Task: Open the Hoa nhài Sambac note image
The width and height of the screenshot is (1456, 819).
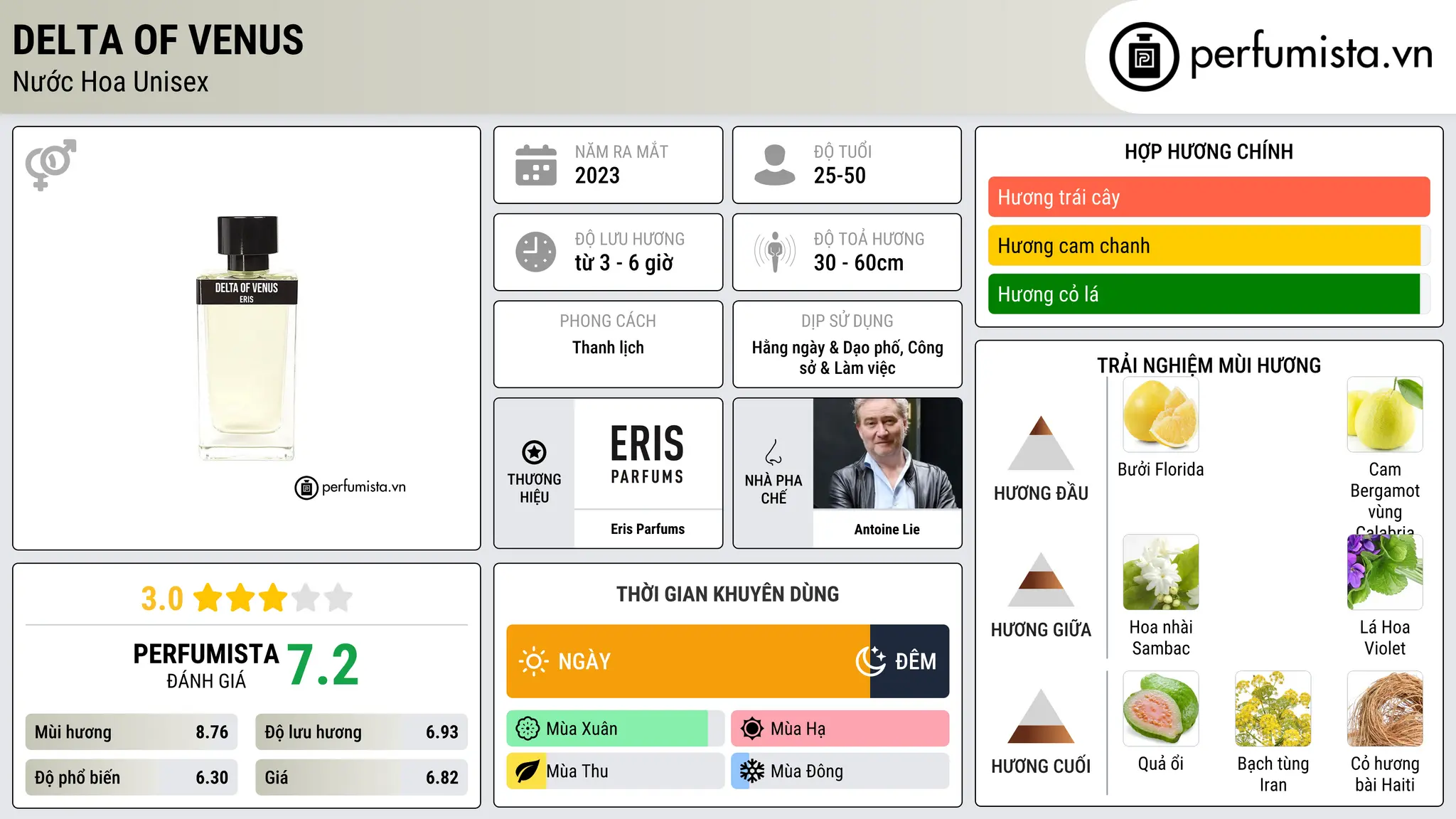Action: pyautogui.click(x=1160, y=572)
